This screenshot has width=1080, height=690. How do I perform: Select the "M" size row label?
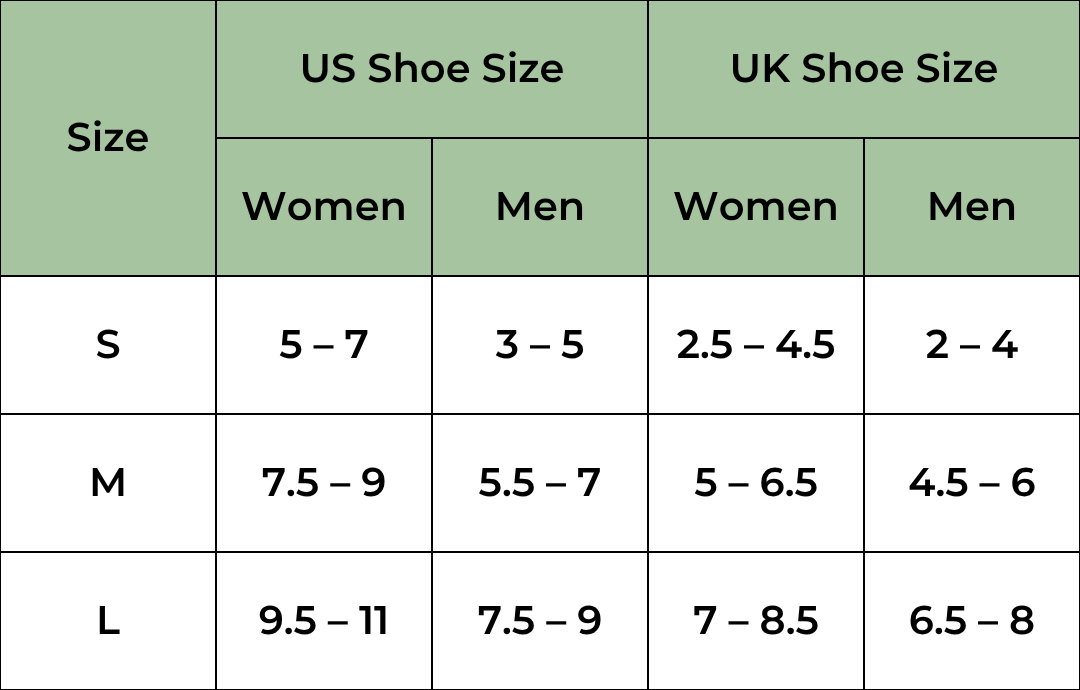point(108,483)
